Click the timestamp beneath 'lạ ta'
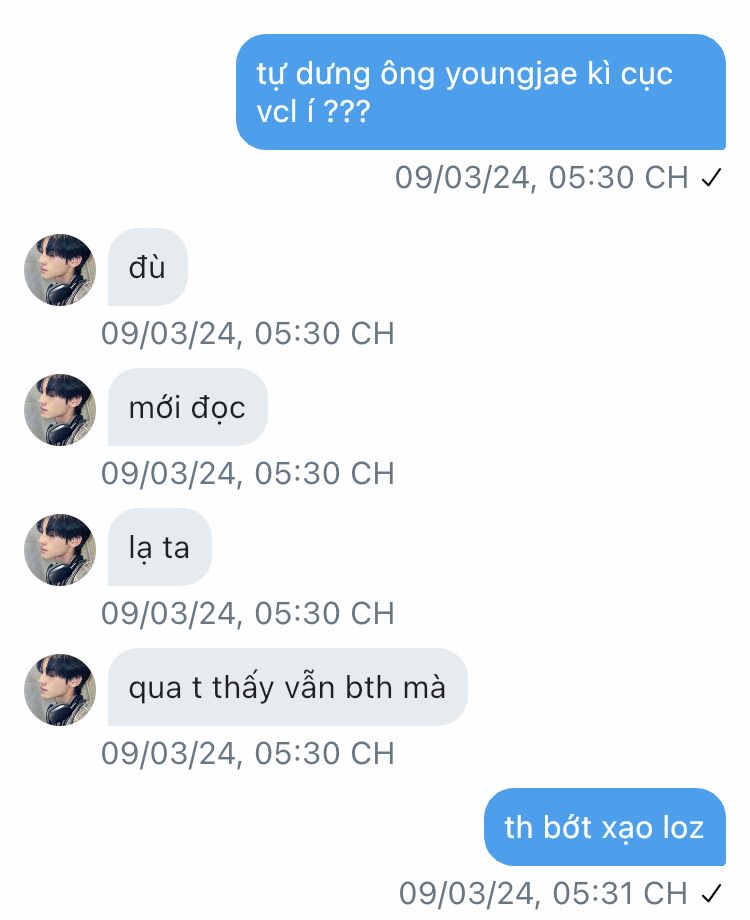Viewport: 750px width, 920px height. 248,614
